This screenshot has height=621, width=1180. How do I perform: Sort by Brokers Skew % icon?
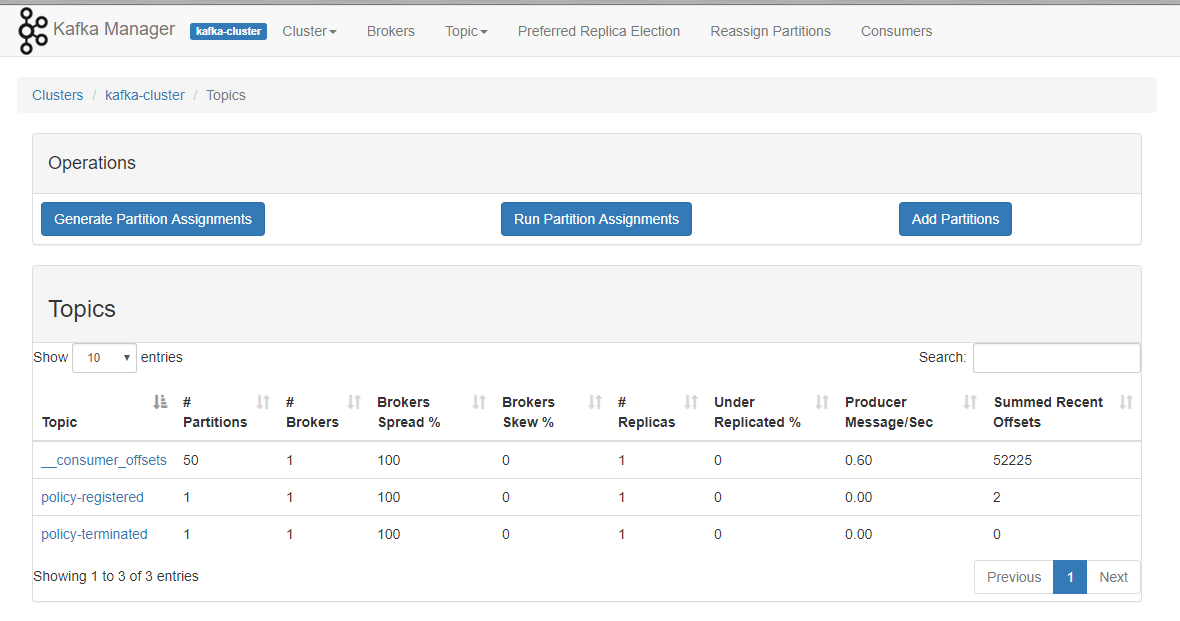coord(595,402)
